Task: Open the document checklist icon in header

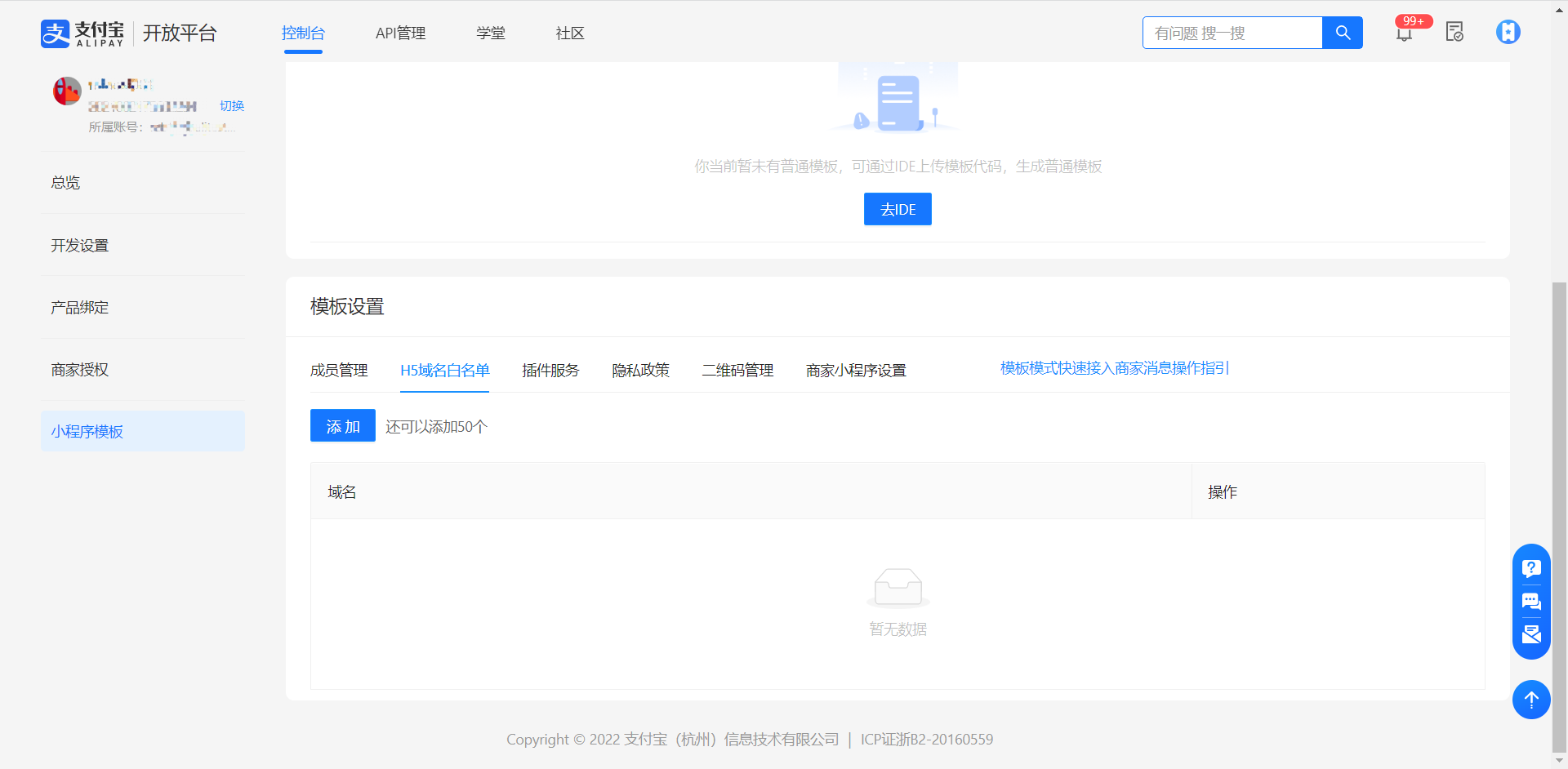Action: pyautogui.click(x=1454, y=33)
